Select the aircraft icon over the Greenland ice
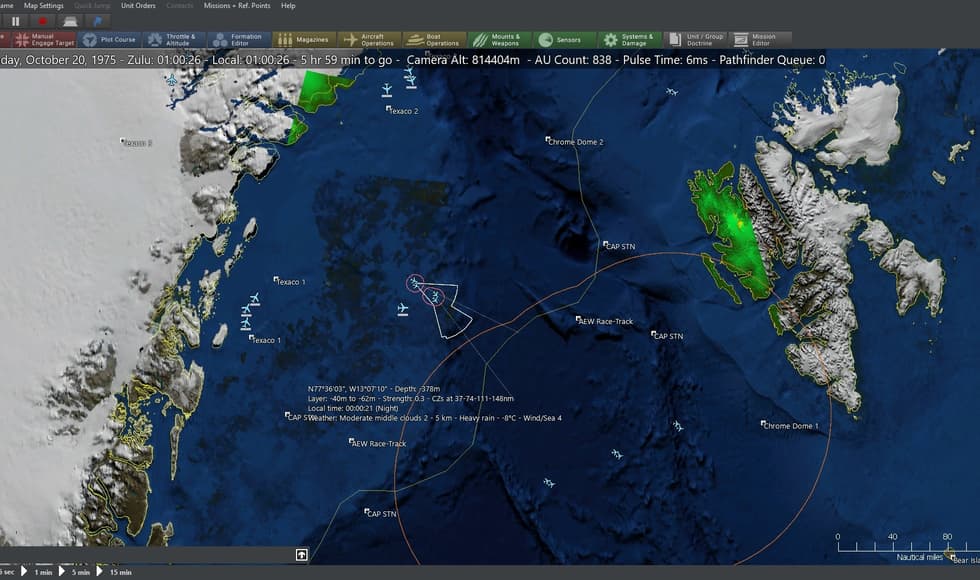This screenshot has width=980, height=580. coord(172,80)
